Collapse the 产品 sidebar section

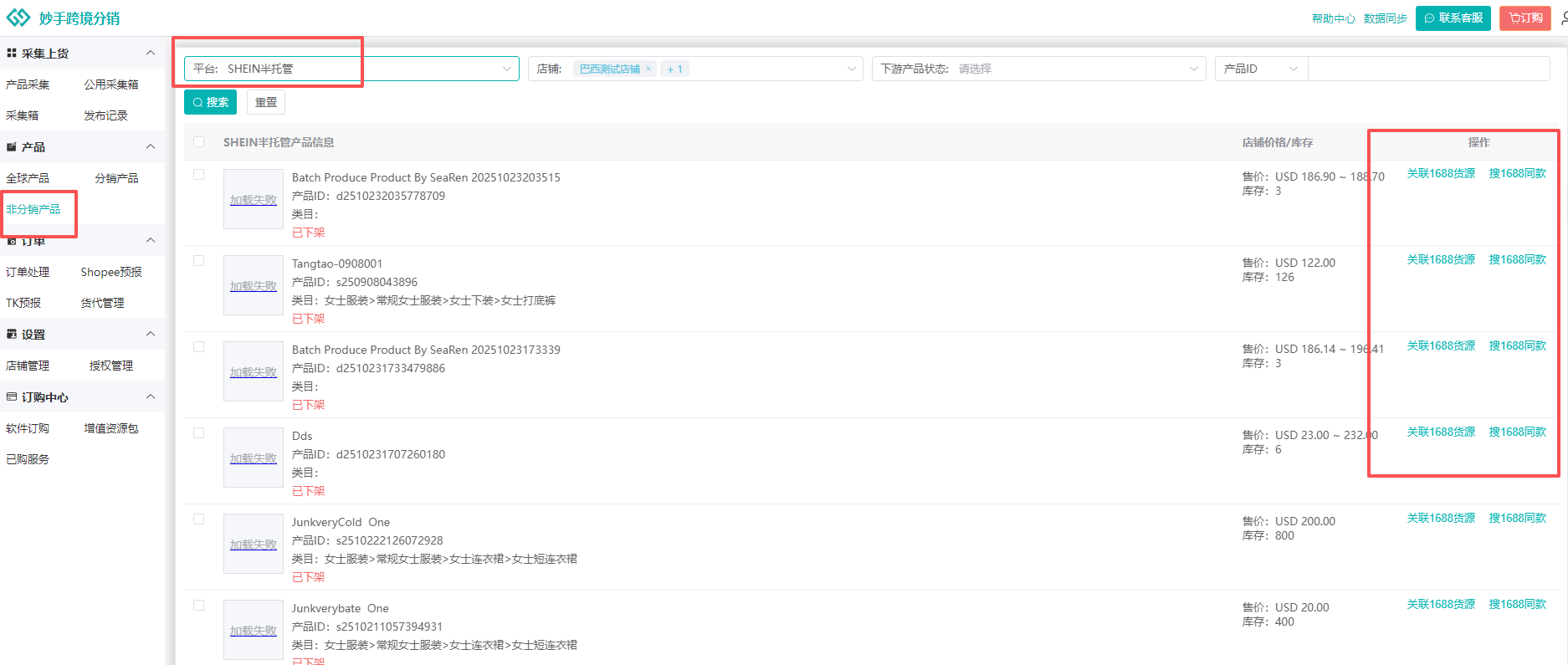click(151, 146)
